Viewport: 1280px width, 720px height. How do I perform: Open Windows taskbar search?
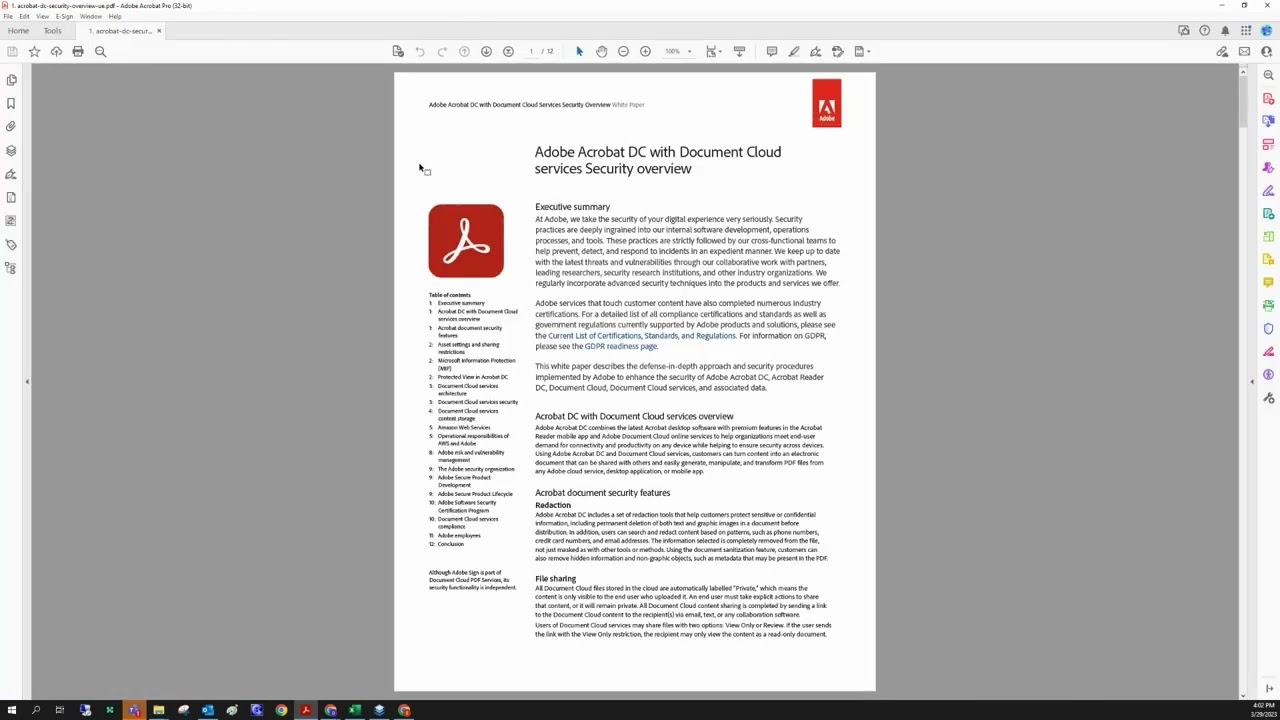[36, 710]
